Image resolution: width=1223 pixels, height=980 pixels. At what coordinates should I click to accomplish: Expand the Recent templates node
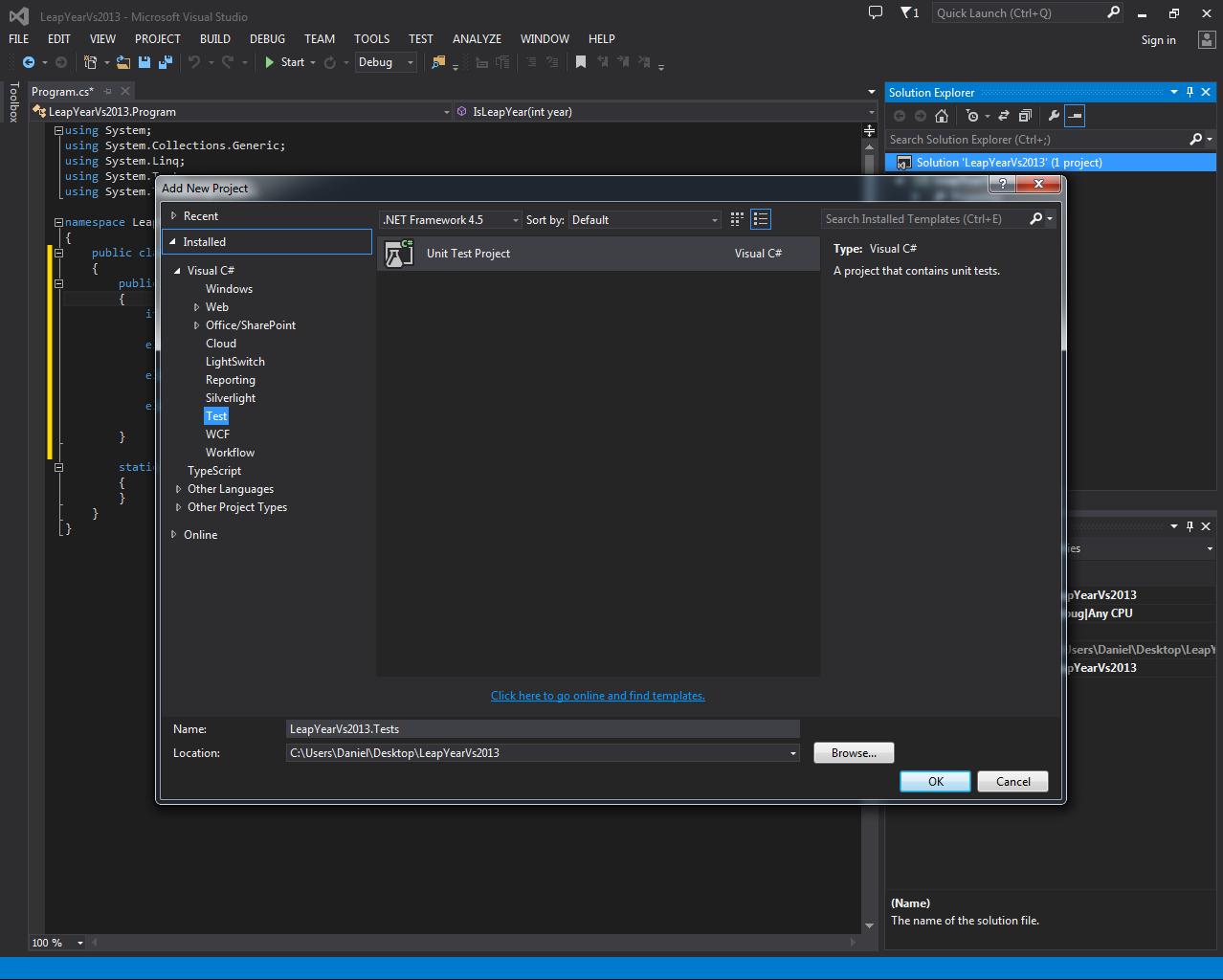(173, 216)
